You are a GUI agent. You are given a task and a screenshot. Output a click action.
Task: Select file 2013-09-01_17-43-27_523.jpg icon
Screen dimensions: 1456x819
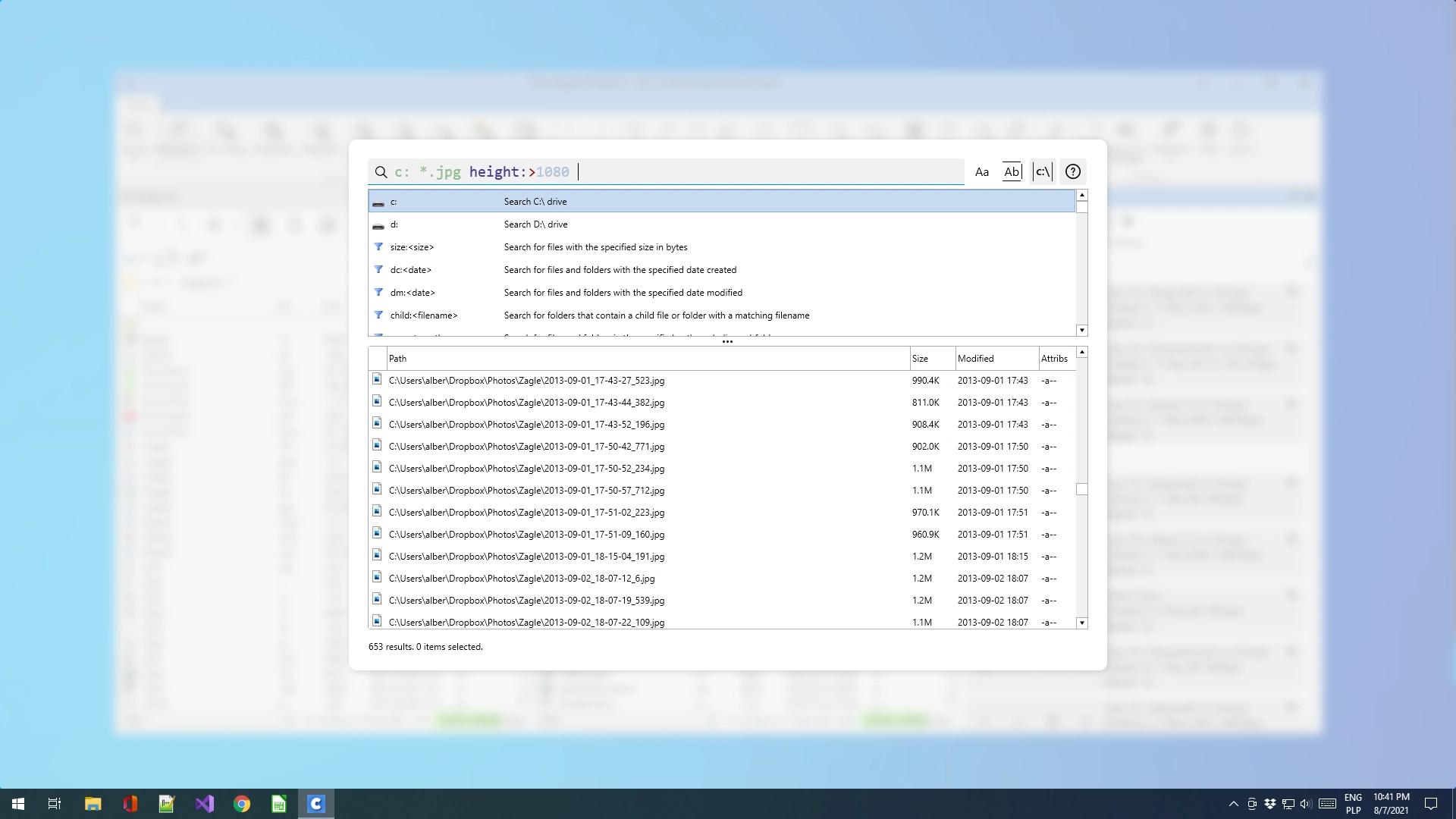tap(377, 379)
